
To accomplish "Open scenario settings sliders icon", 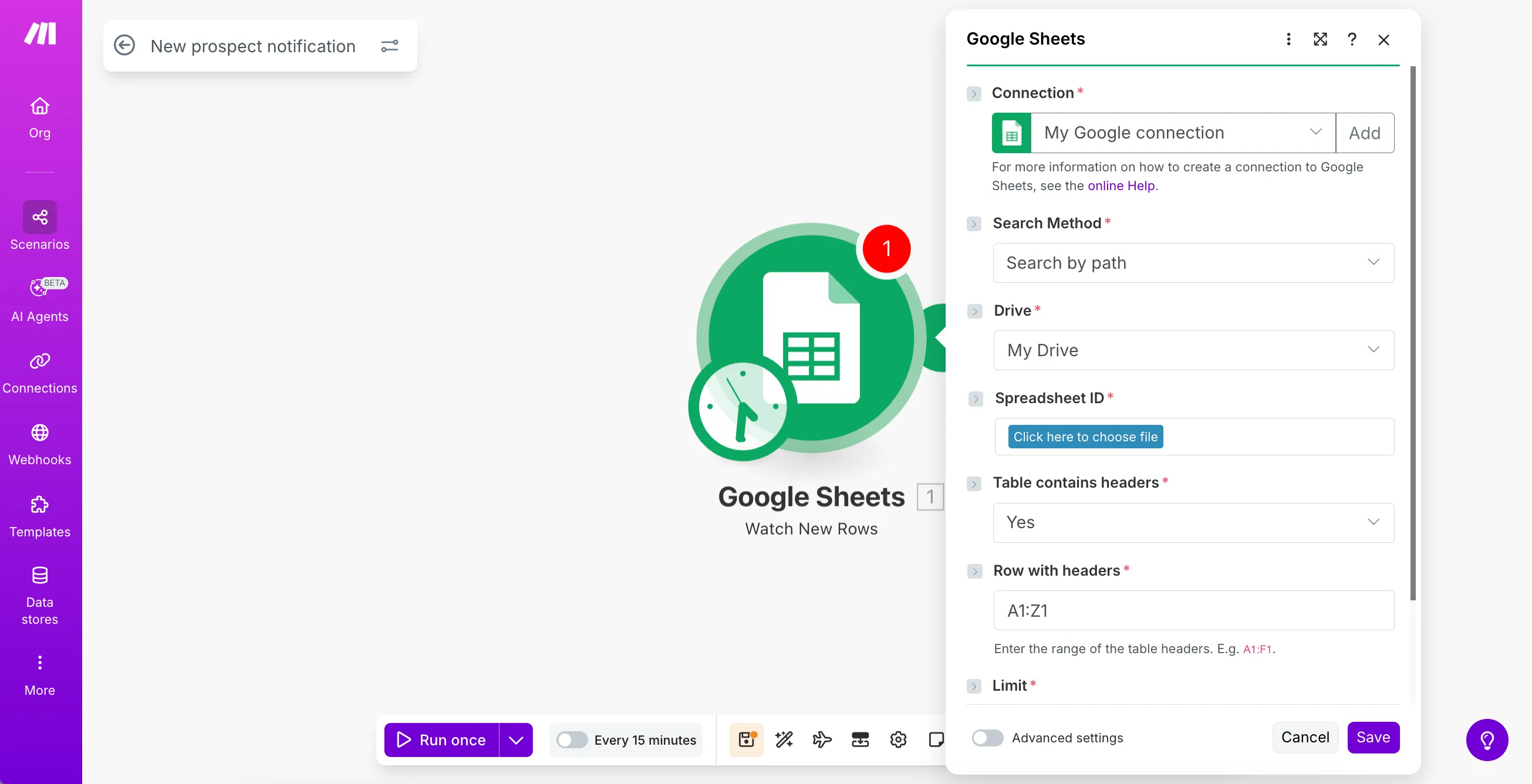I will pyautogui.click(x=390, y=46).
